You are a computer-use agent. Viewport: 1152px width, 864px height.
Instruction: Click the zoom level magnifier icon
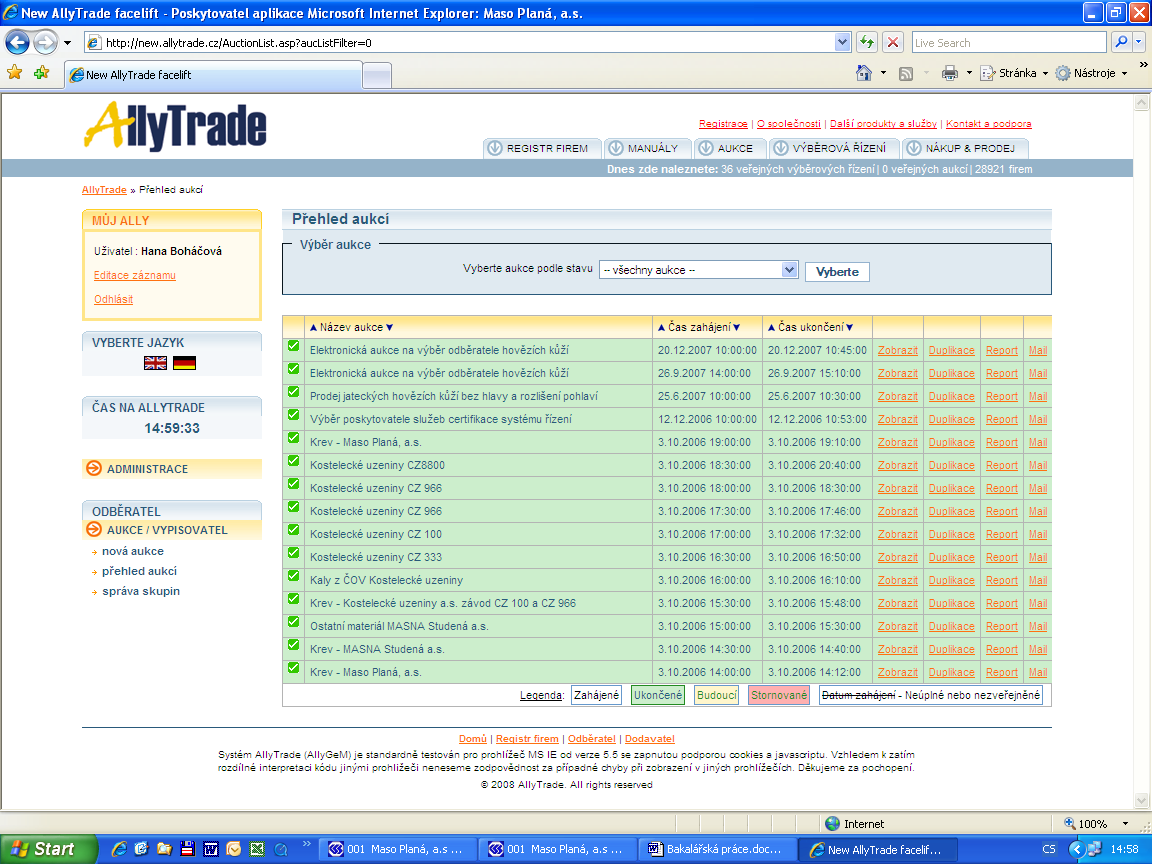(1070, 824)
